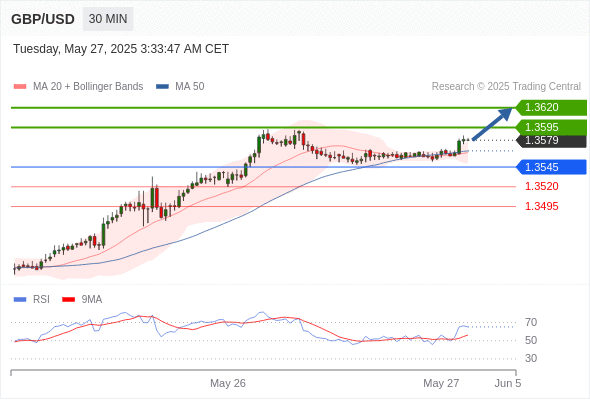Click the 1.3579 current price tag
The width and height of the screenshot is (590, 400).
click(x=551, y=140)
